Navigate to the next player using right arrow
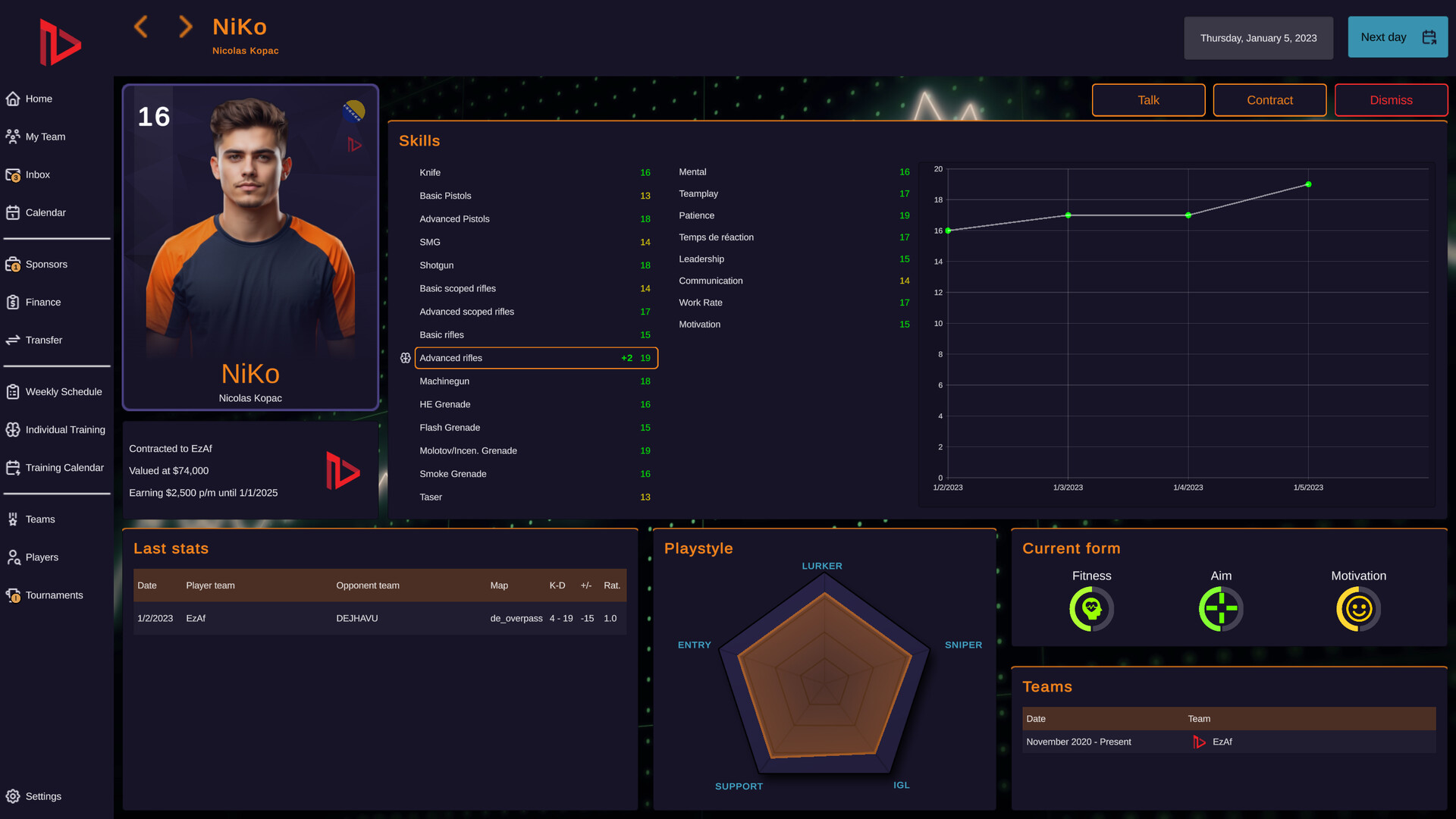The image size is (1456, 819). point(185,27)
